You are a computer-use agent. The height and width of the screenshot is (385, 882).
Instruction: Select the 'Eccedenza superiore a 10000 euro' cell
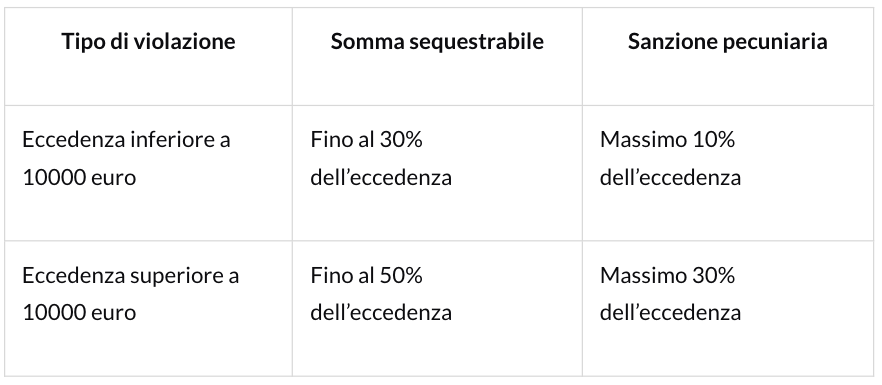click(x=148, y=308)
